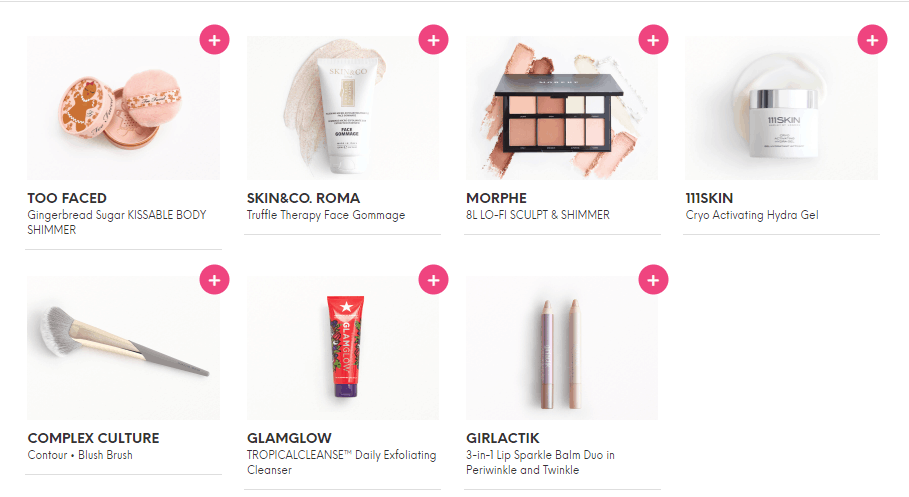Open Truffle Therapy Face Gommage link
The width and height of the screenshot is (909, 497).
(x=326, y=215)
